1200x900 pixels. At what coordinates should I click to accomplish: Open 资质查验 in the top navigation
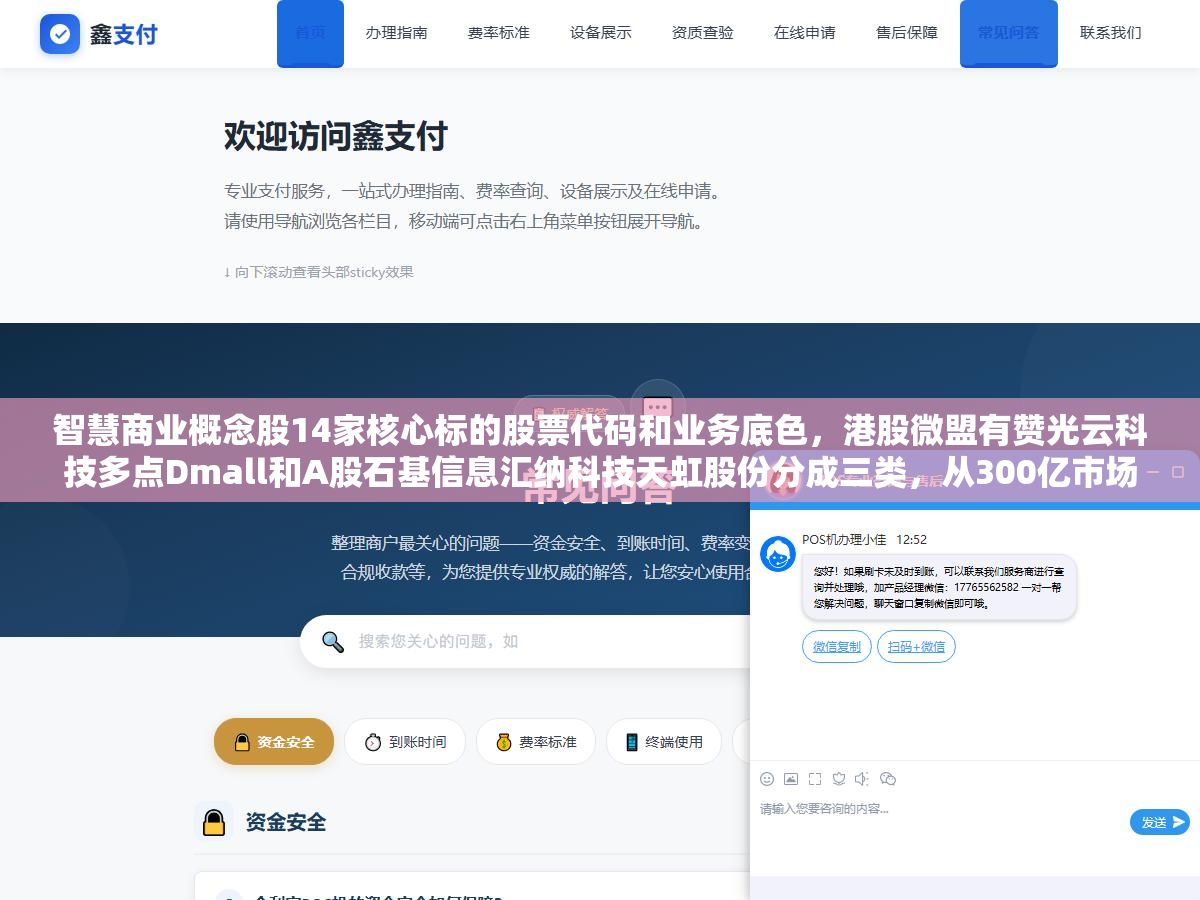point(703,33)
